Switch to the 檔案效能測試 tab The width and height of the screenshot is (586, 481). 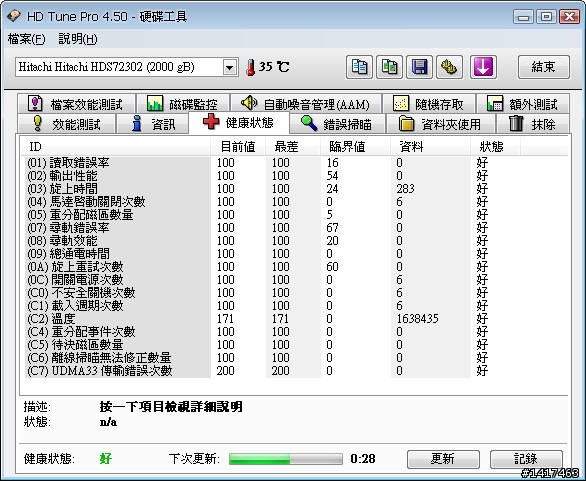click(x=76, y=104)
